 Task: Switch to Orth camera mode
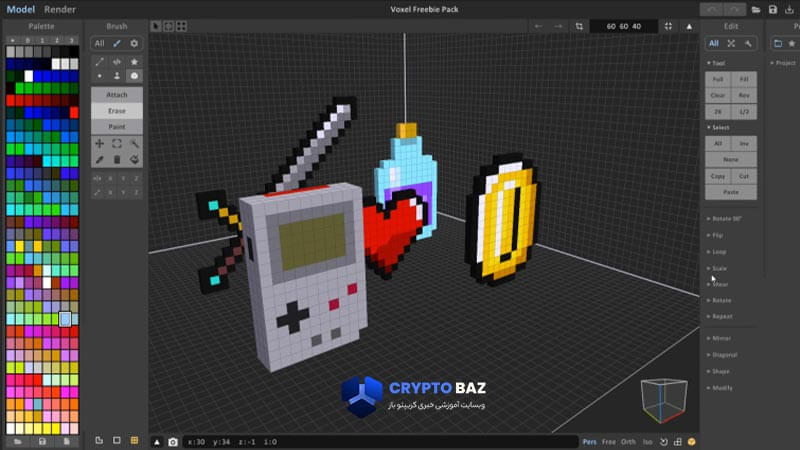[x=628, y=442]
